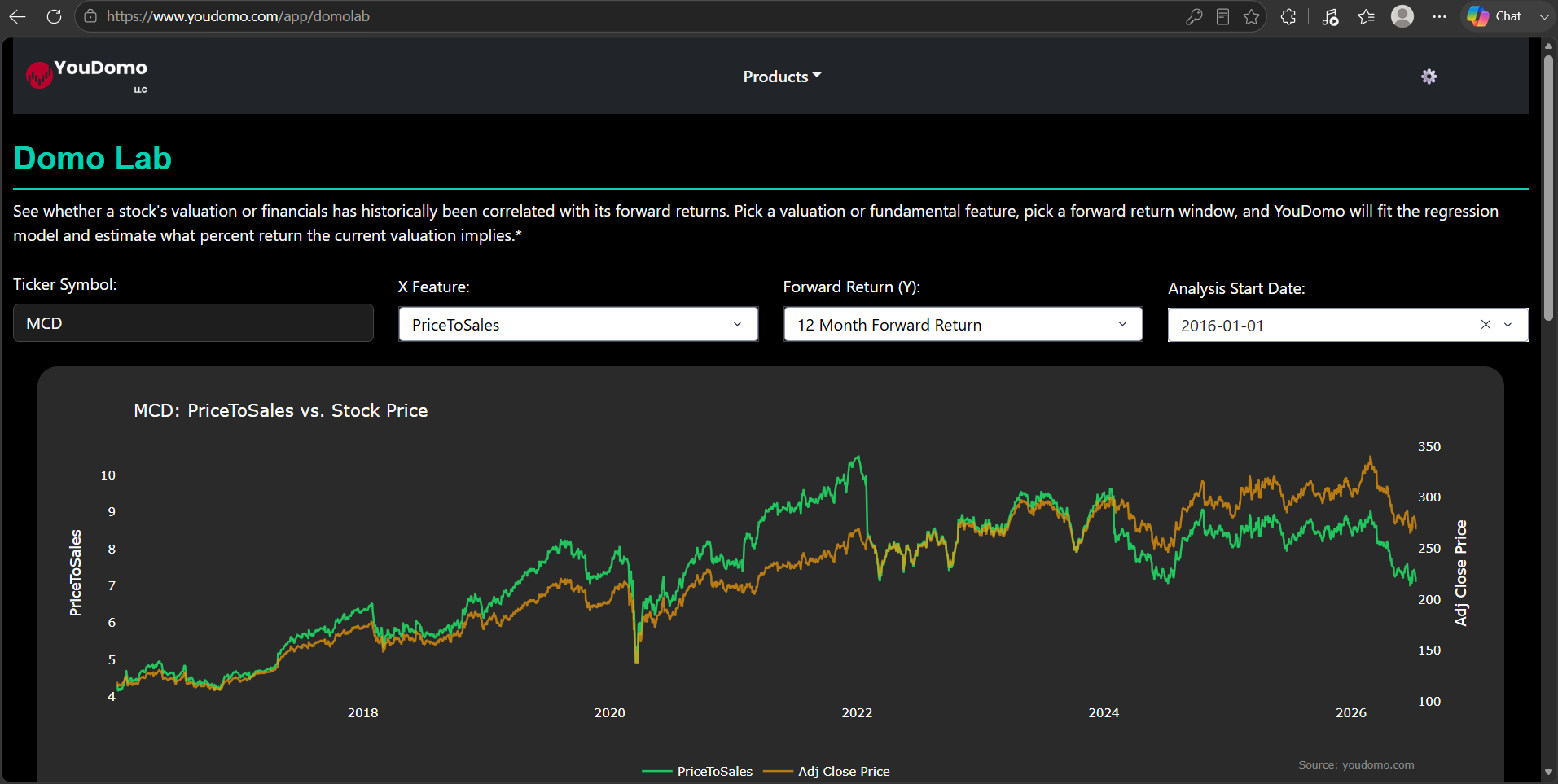The image size is (1558, 784).
Task: Click the vertical 'PriceToSales' axis title
Action: 76,573
